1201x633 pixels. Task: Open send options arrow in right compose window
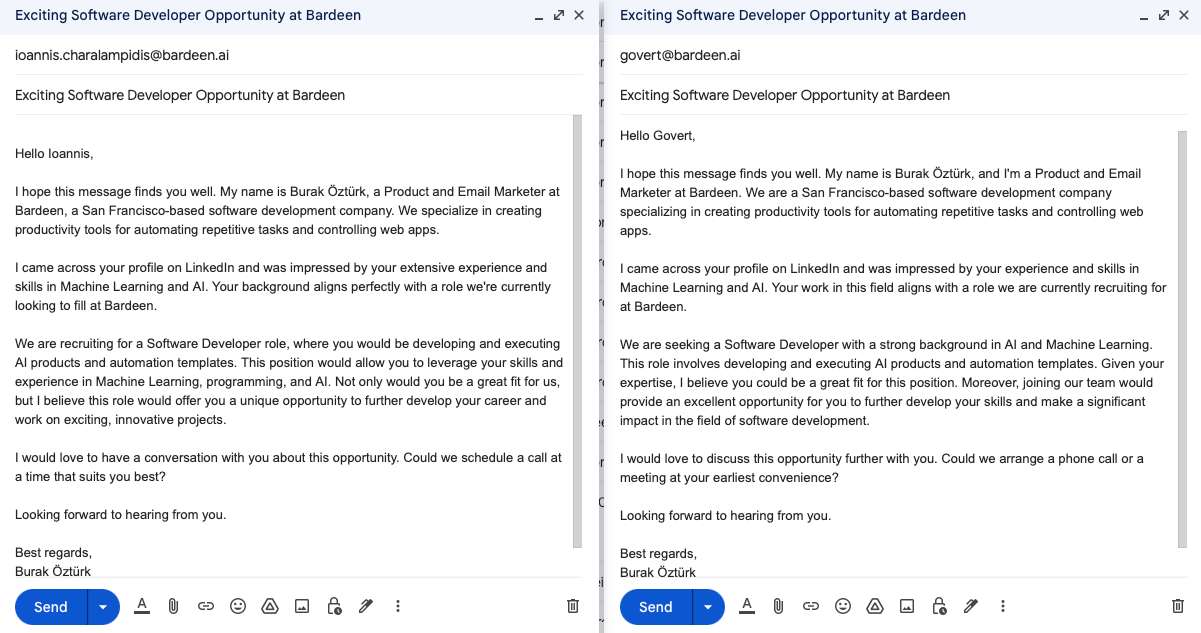coord(708,607)
